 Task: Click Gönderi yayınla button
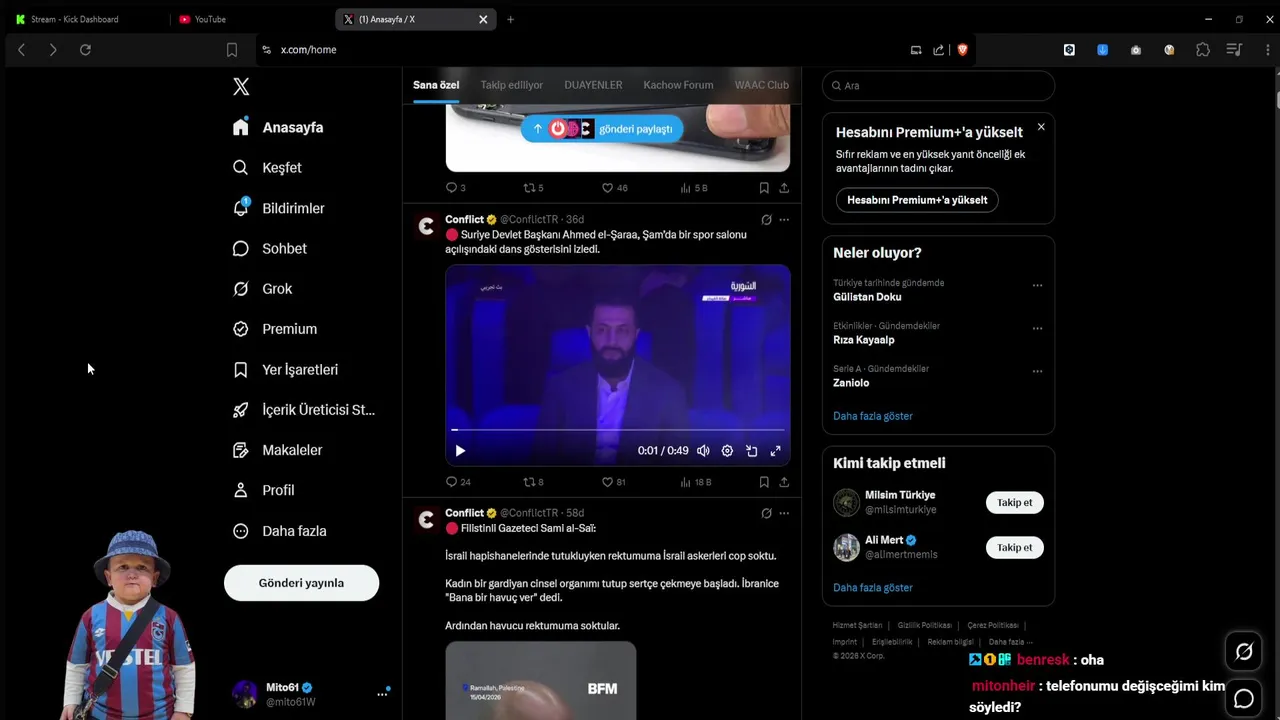tap(301, 583)
